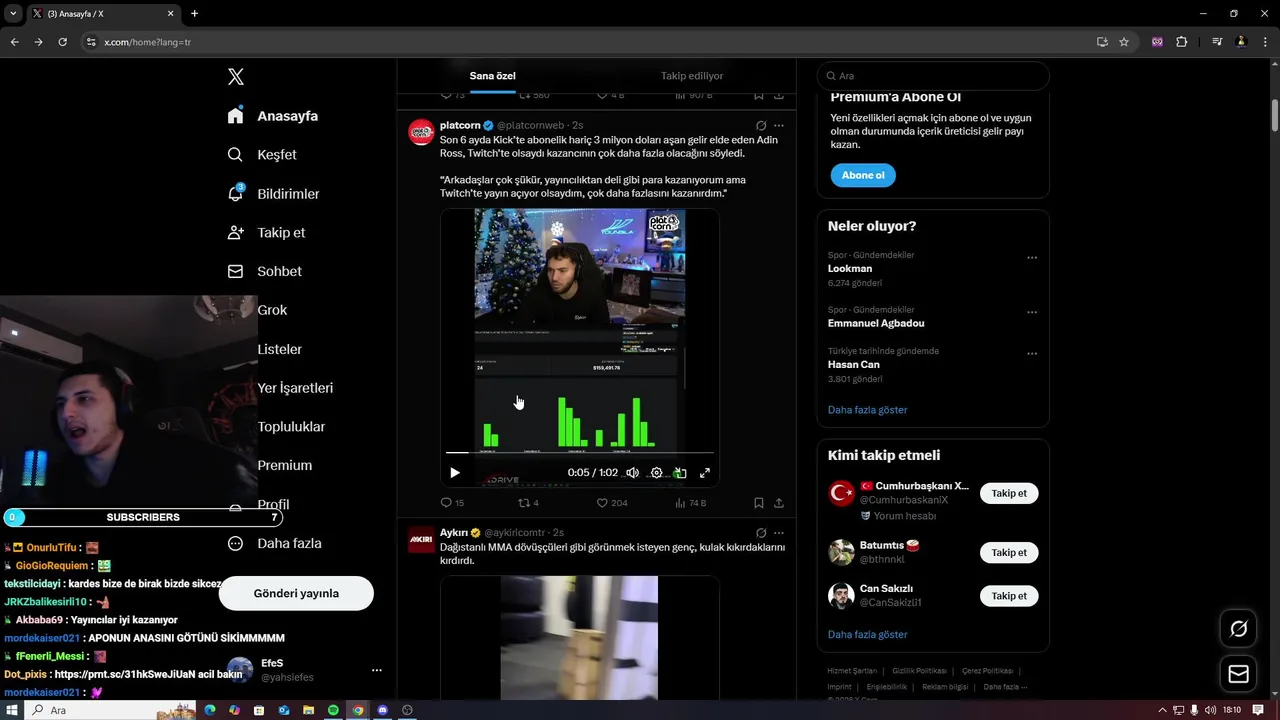Seek on the video progress bar
Screen dimensions: 1280x720
pyautogui.click(x=580, y=453)
